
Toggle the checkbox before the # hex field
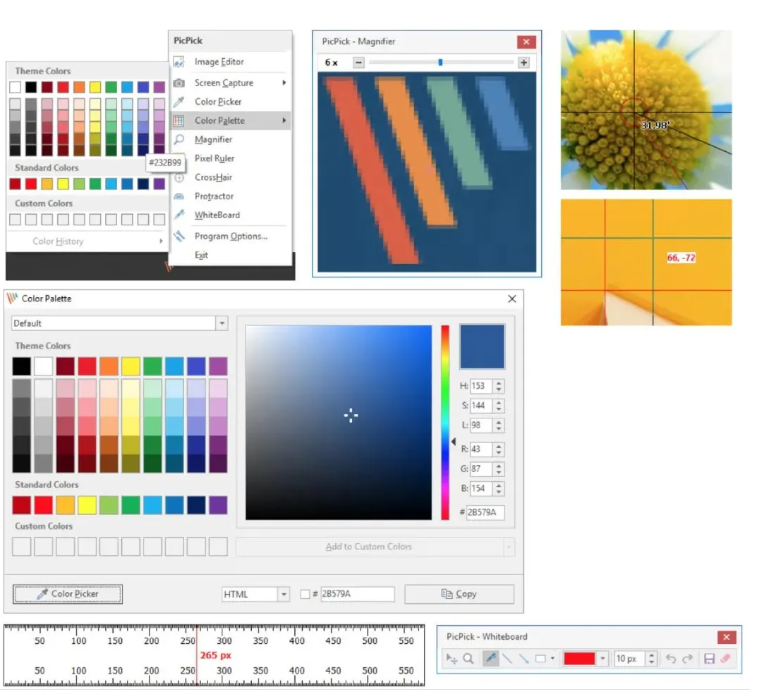(x=308, y=599)
